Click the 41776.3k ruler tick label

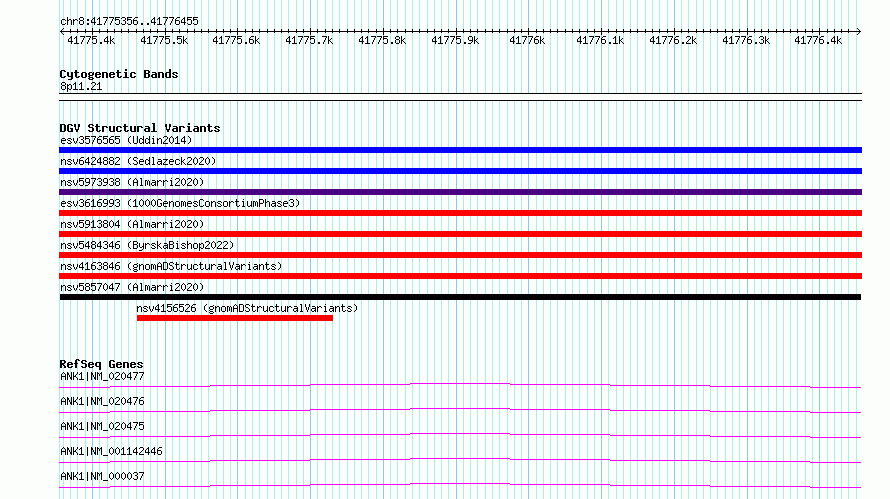746,40
